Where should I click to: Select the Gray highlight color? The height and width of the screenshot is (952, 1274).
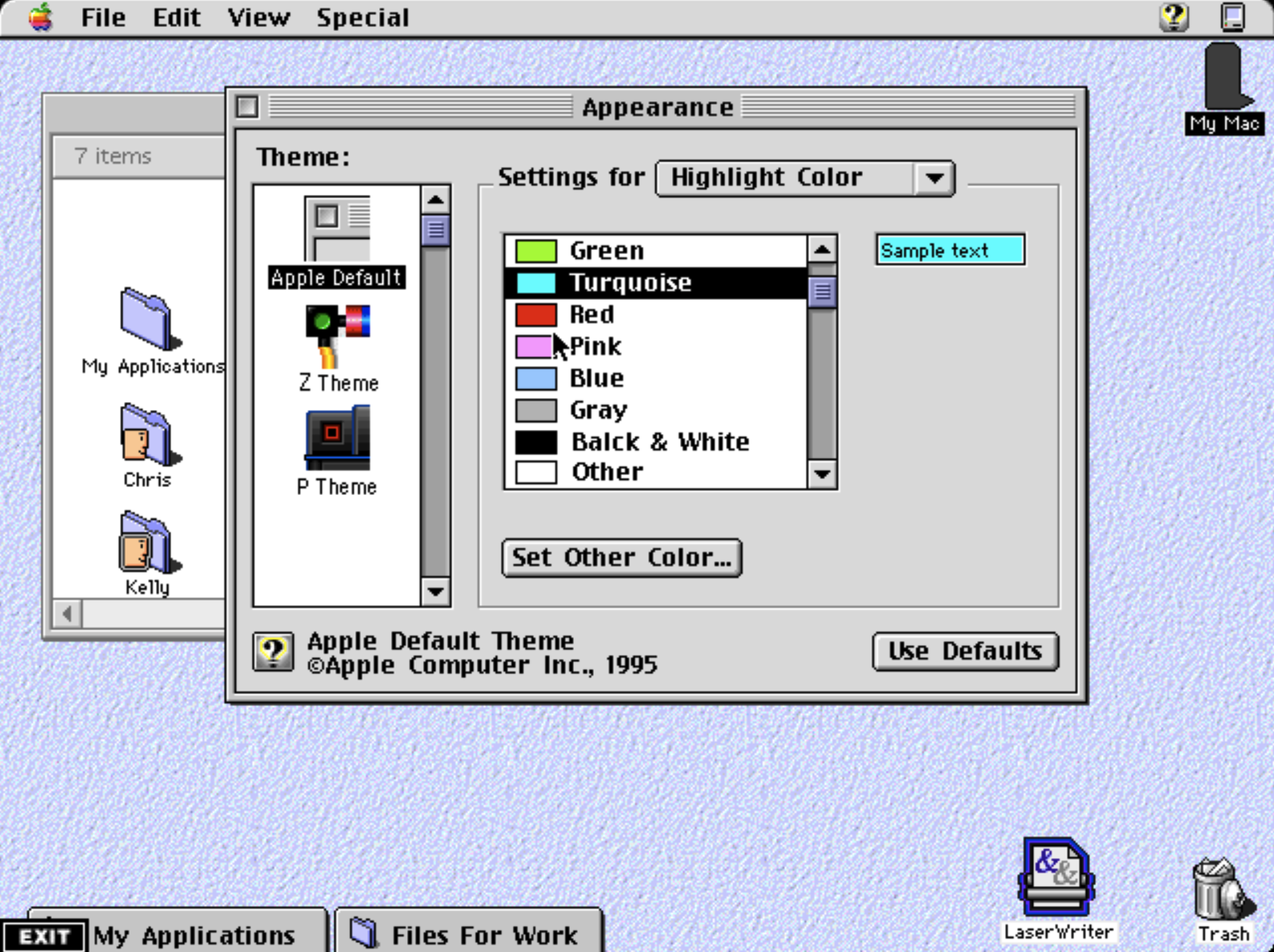click(597, 410)
